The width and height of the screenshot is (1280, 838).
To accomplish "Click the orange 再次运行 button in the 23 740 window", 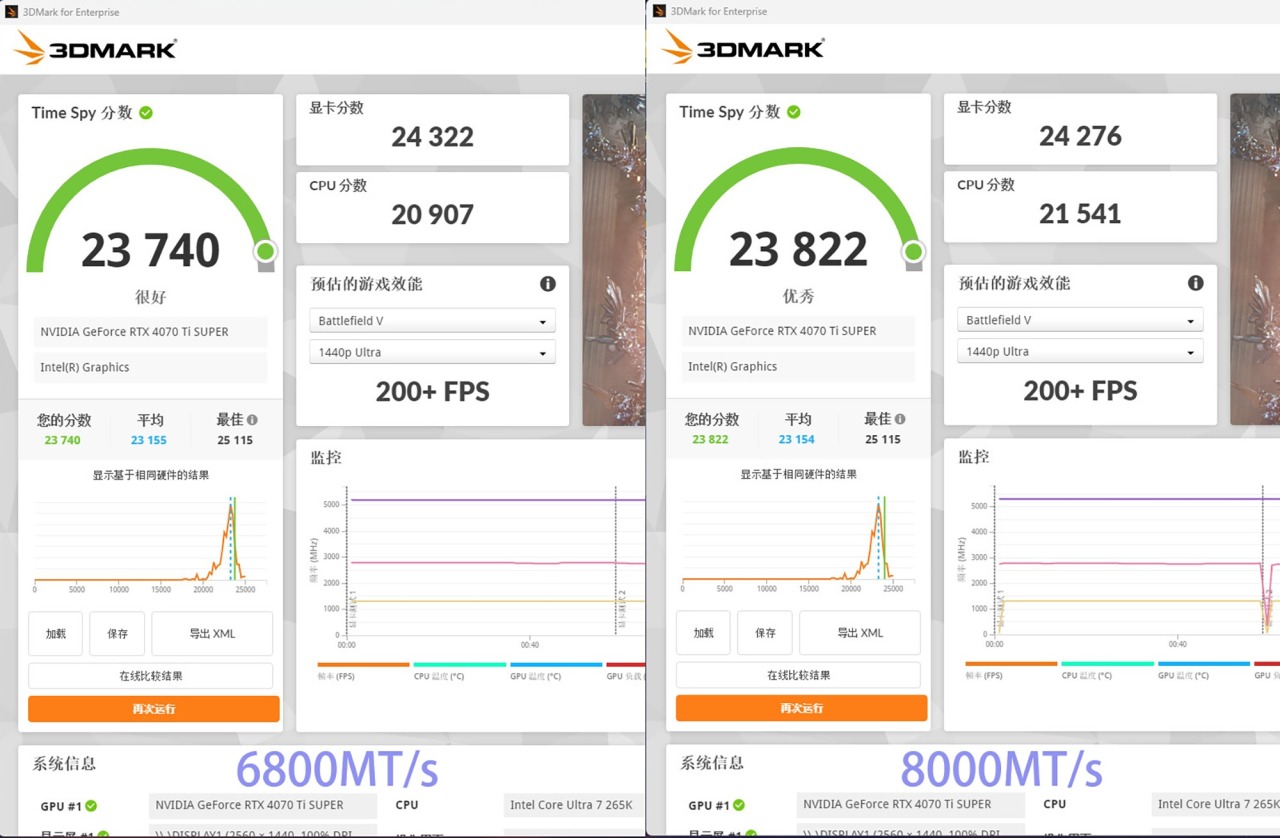I will pos(154,709).
